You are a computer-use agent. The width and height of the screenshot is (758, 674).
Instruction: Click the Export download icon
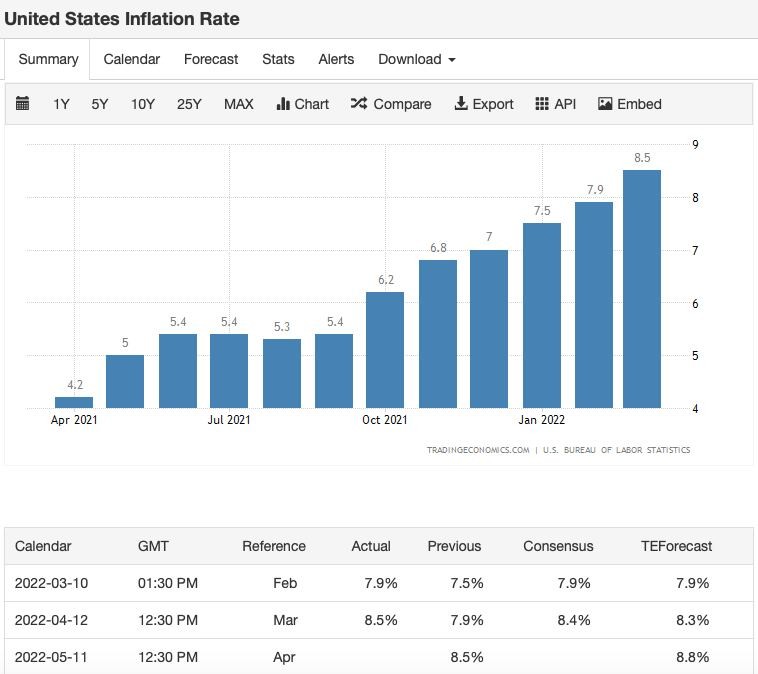tap(461, 103)
